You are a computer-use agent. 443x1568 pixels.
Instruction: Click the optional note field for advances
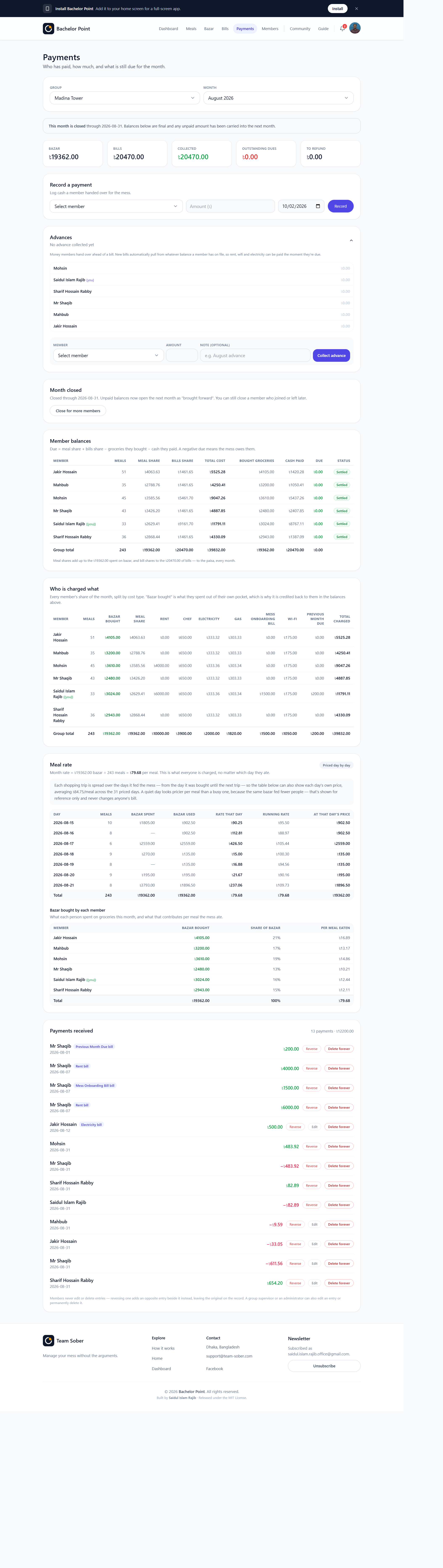tap(255, 355)
